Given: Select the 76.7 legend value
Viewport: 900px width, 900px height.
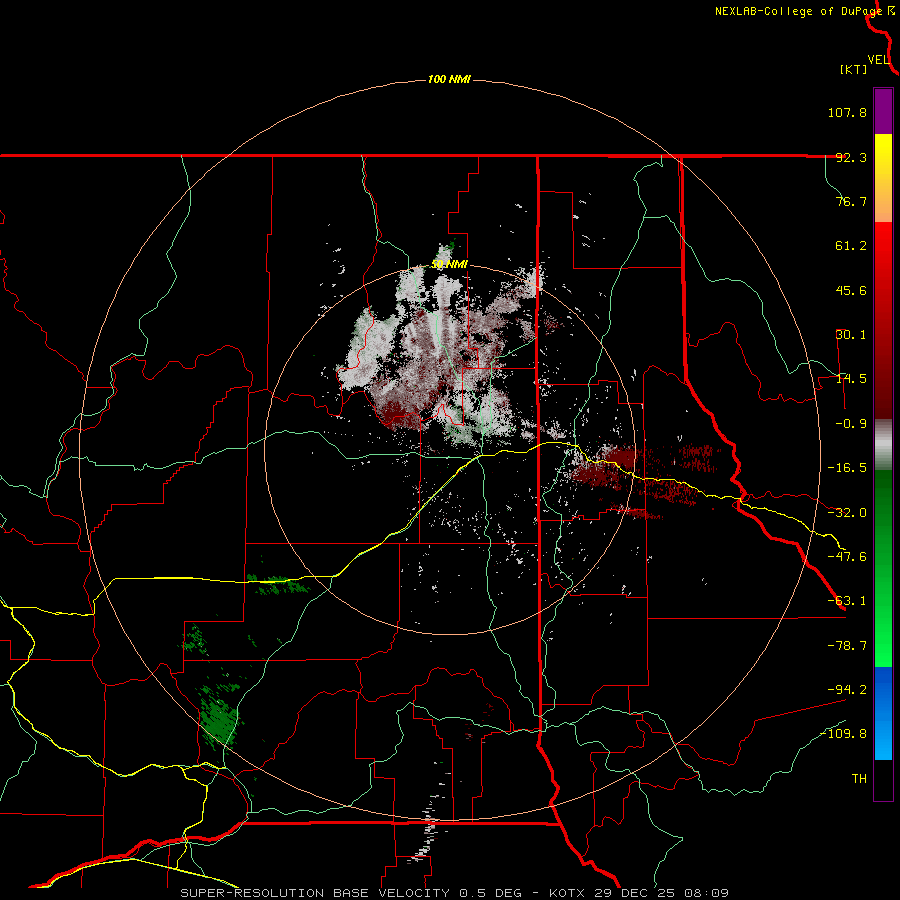Looking at the screenshot, I should [x=851, y=201].
